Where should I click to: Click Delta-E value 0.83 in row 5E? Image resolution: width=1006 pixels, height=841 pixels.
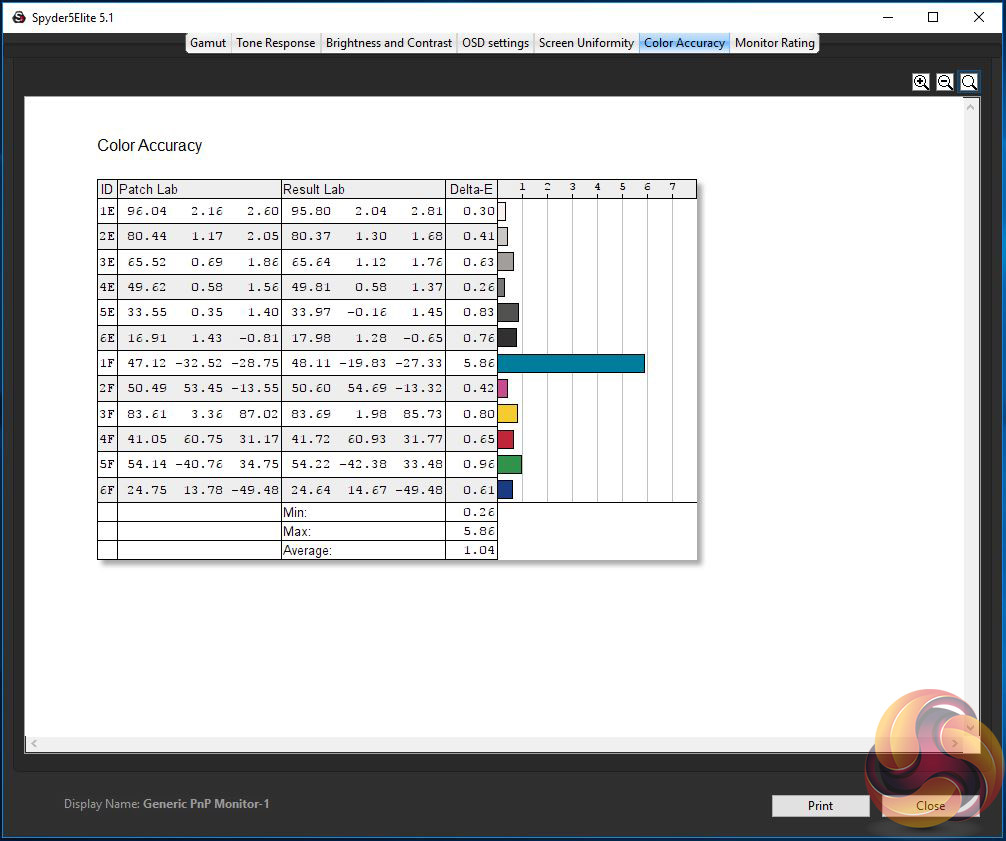point(479,312)
